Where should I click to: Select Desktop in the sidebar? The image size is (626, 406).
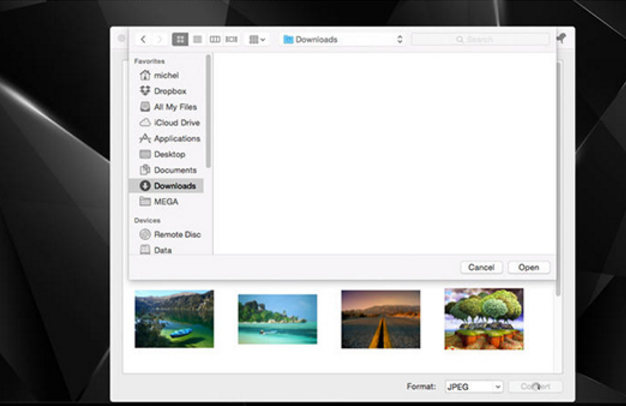click(166, 154)
